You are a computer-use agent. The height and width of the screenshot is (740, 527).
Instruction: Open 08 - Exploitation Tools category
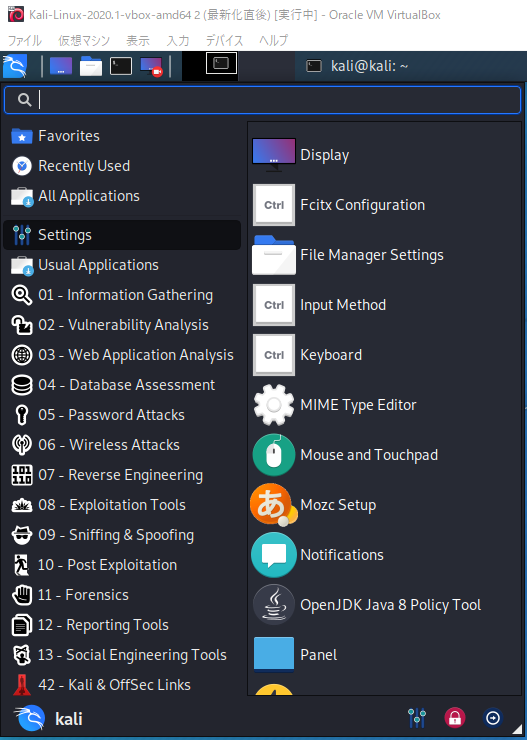click(x=122, y=505)
